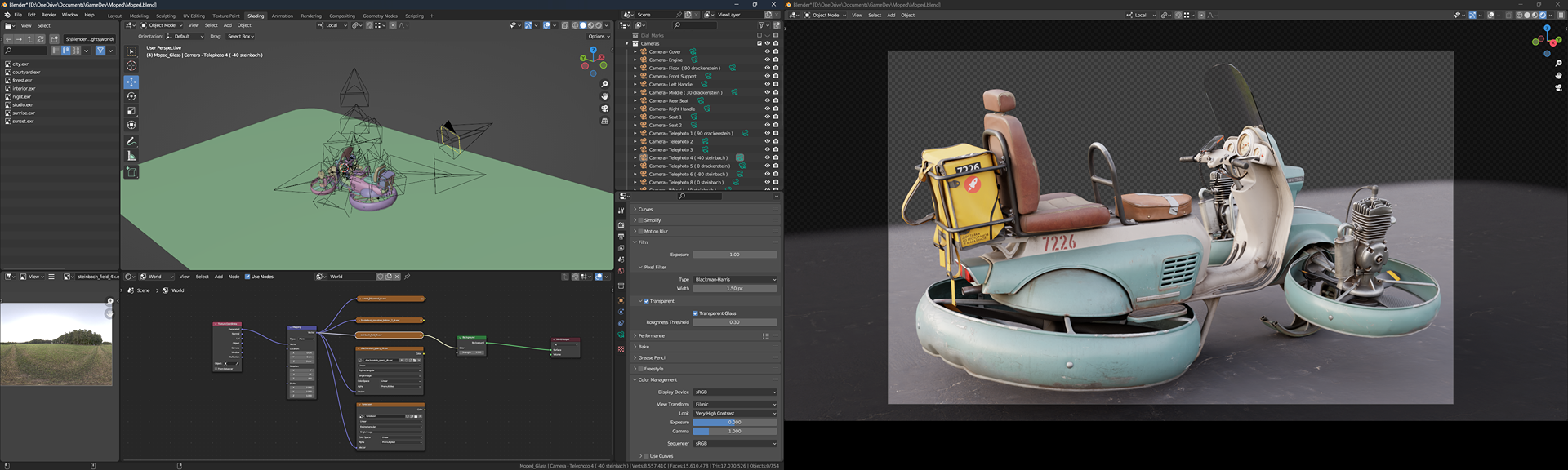Select the Scale tool in viewport toolbar
This screenshot has width=1568, height=470.
(131, 111)
